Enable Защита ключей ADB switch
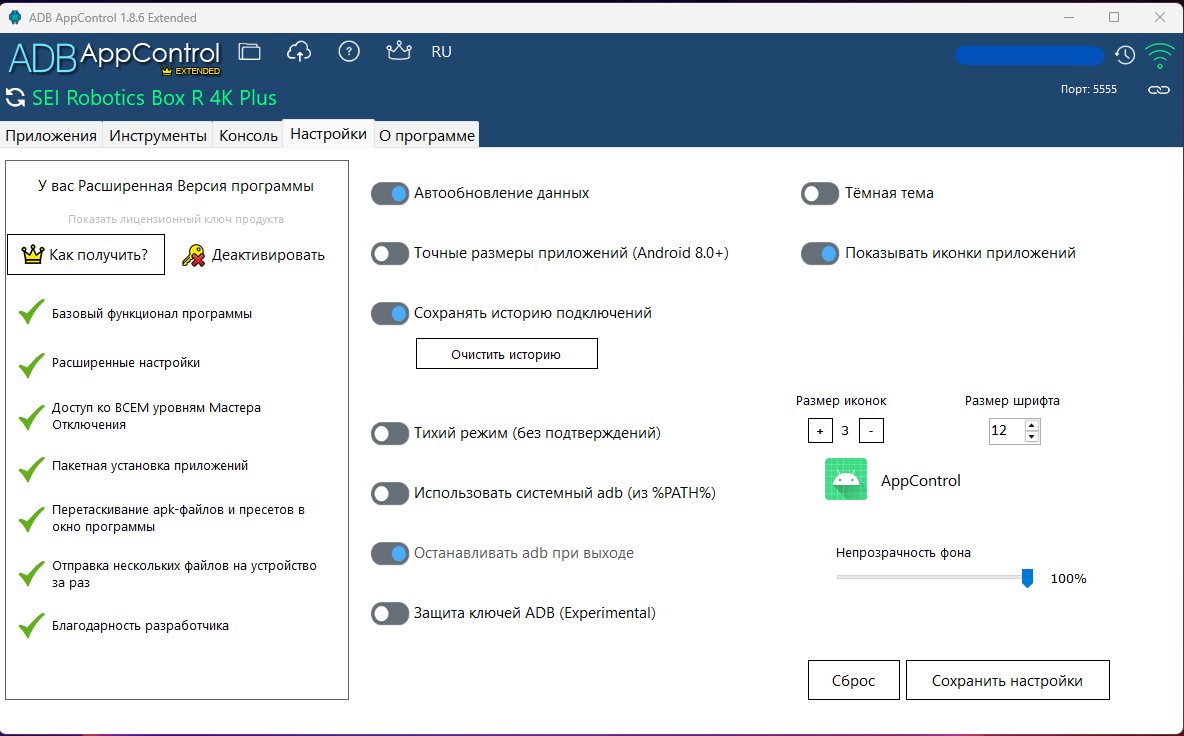1184x736 pixels. point(390,614)
